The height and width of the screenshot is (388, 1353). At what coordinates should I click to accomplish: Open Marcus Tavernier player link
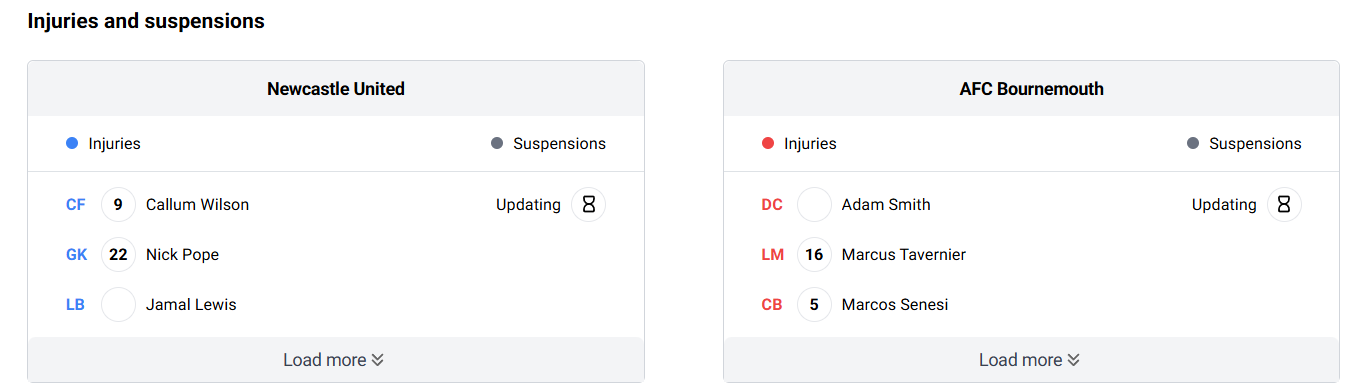(904, 254)
